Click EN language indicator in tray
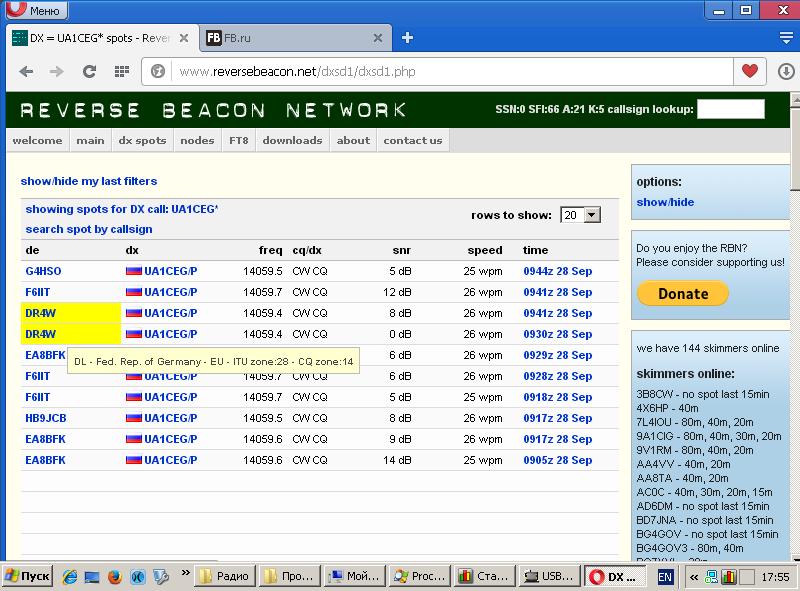This screenshot has height=591, width=800. pos(665,577)
